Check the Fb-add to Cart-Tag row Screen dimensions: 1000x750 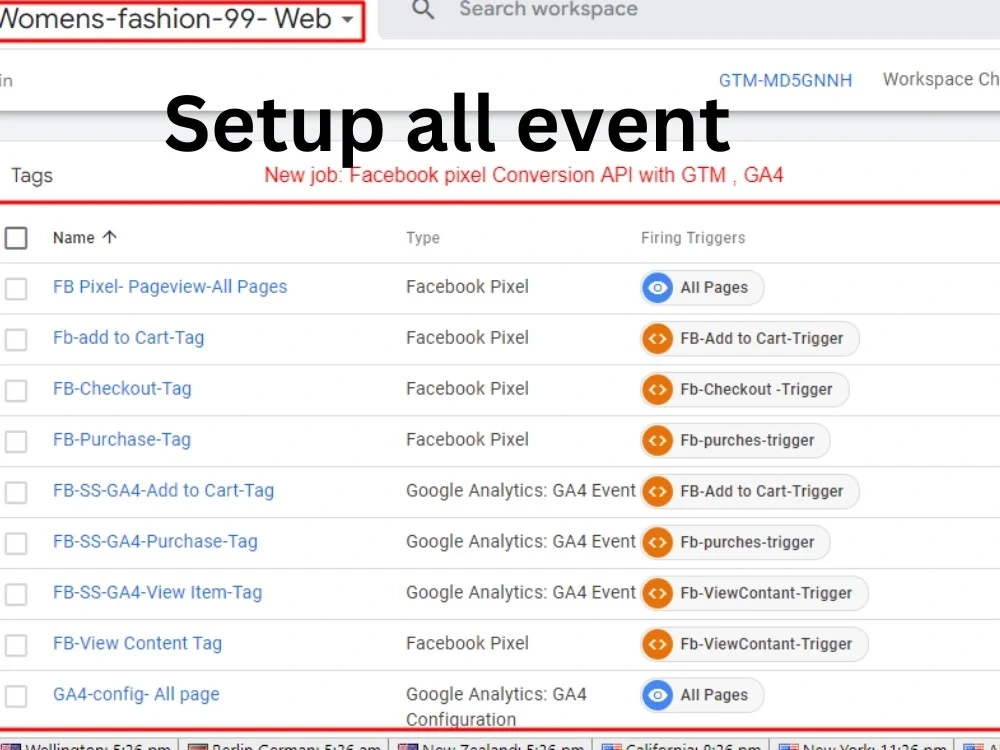click(16, 339)
